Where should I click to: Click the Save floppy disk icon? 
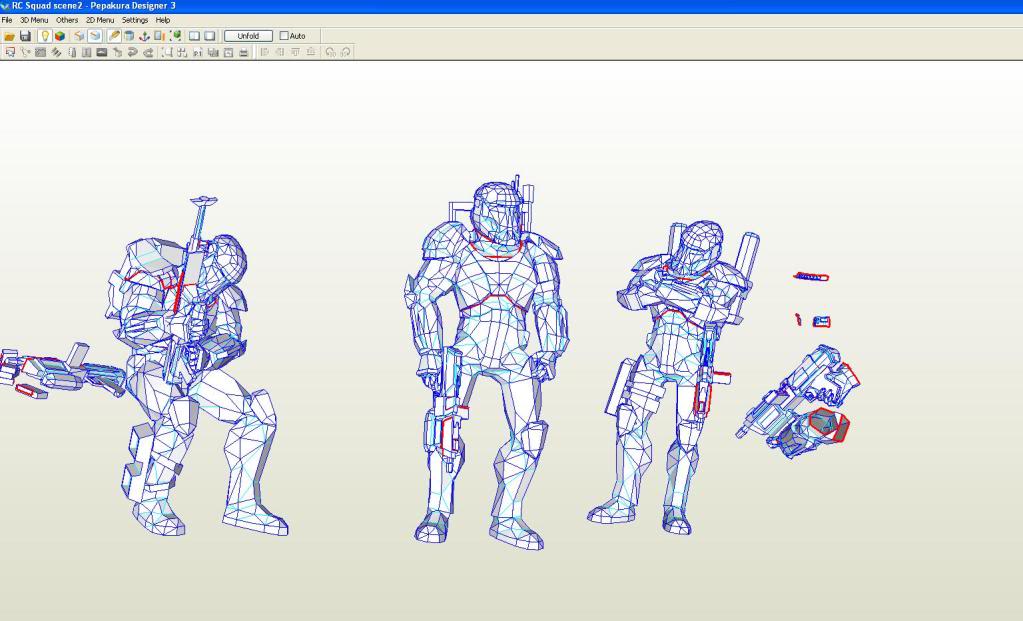(25, 36)
